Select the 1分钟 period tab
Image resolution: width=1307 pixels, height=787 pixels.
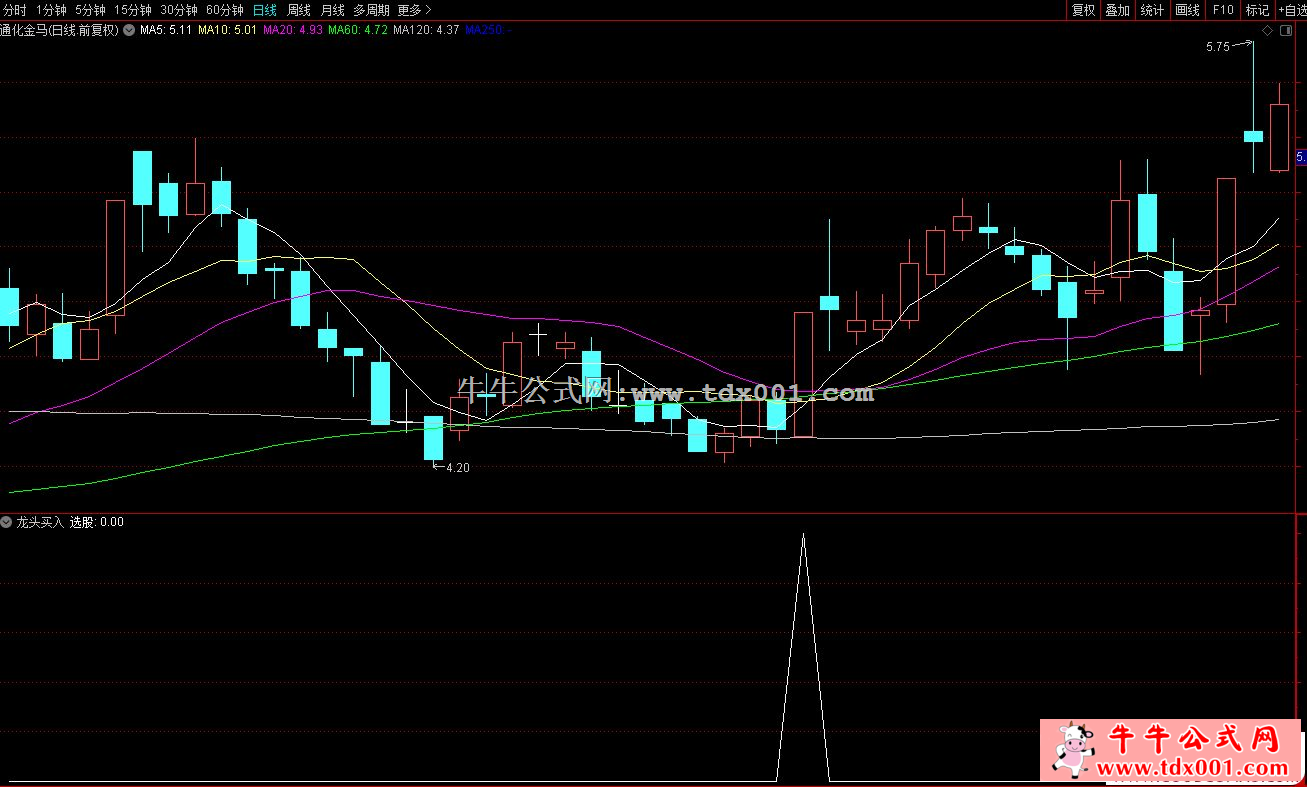51,10
